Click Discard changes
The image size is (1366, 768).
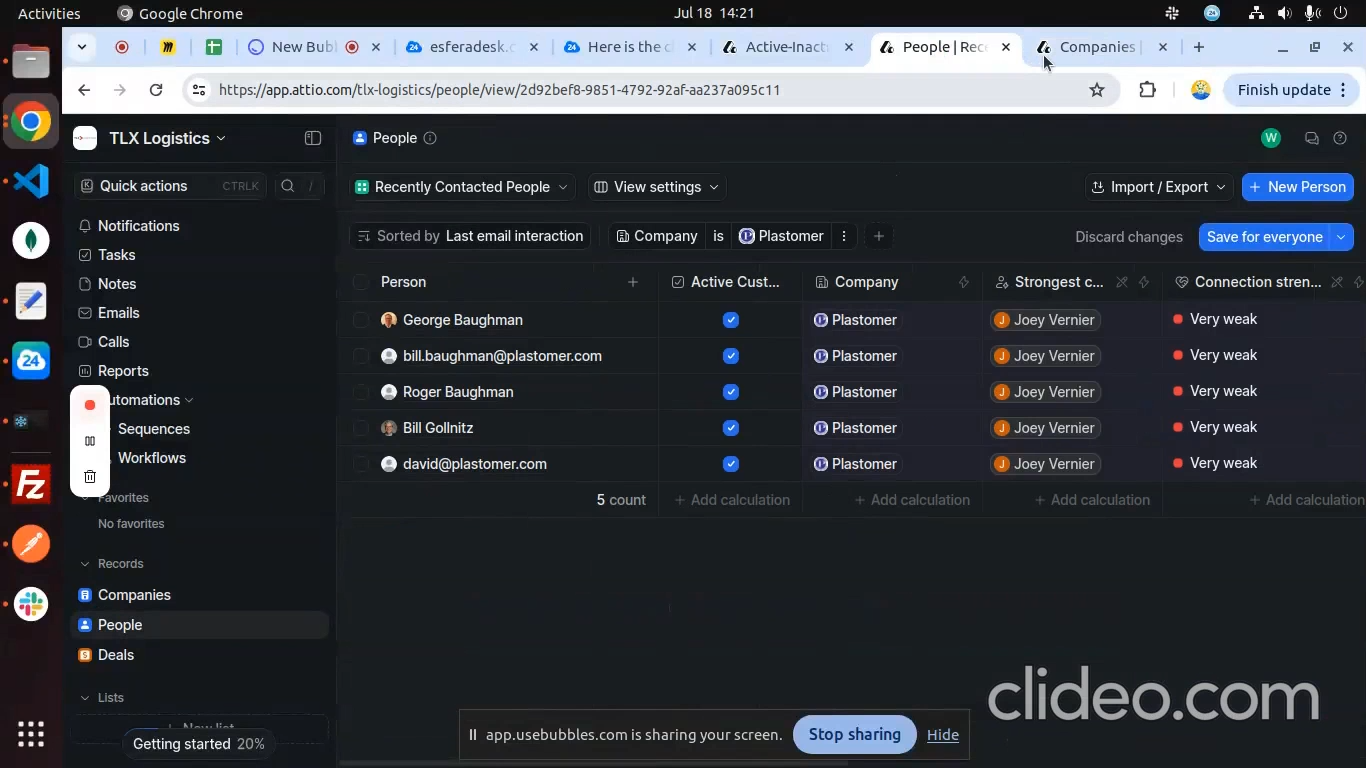(x=1128, y=237)
